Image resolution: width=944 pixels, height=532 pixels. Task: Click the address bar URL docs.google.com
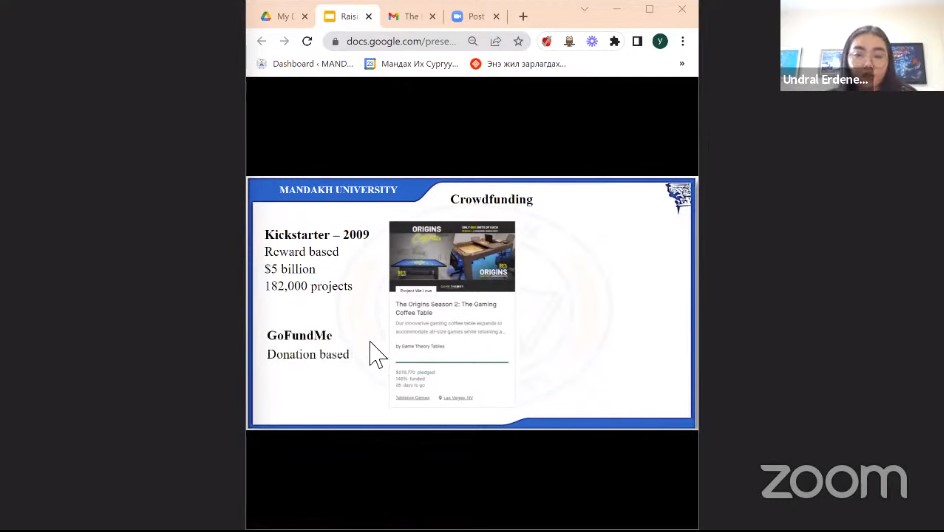[401, 41]
